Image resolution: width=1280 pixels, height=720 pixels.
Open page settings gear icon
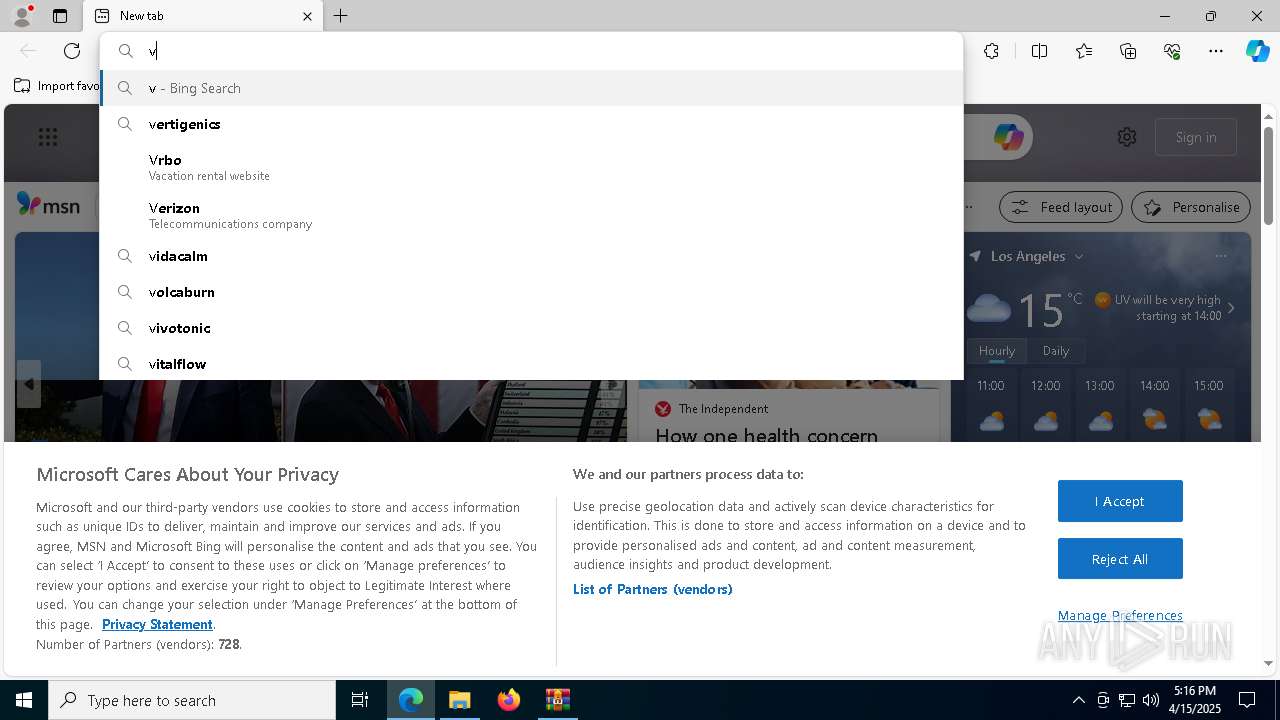tap(1127, 137)
